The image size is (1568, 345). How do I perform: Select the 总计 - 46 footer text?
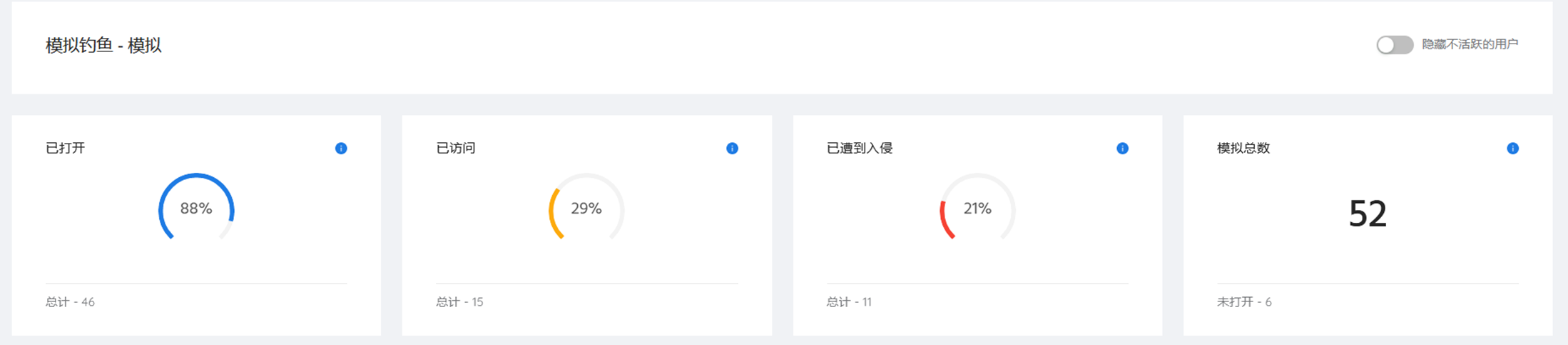70,302
